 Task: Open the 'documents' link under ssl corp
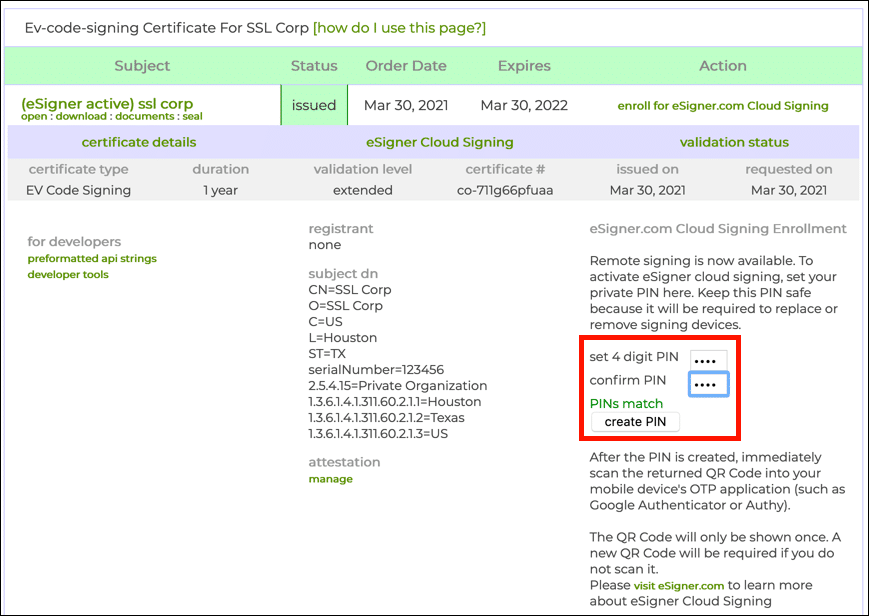tap(144, 116)
